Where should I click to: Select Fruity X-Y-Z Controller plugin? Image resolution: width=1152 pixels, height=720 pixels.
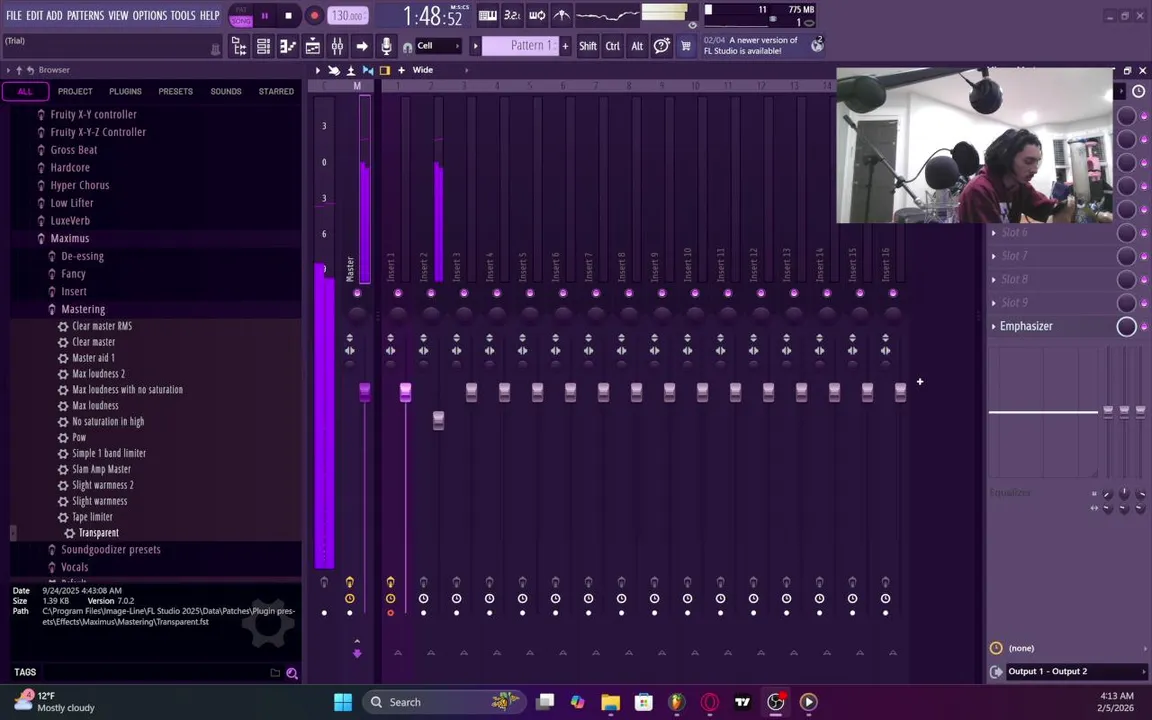98,132
